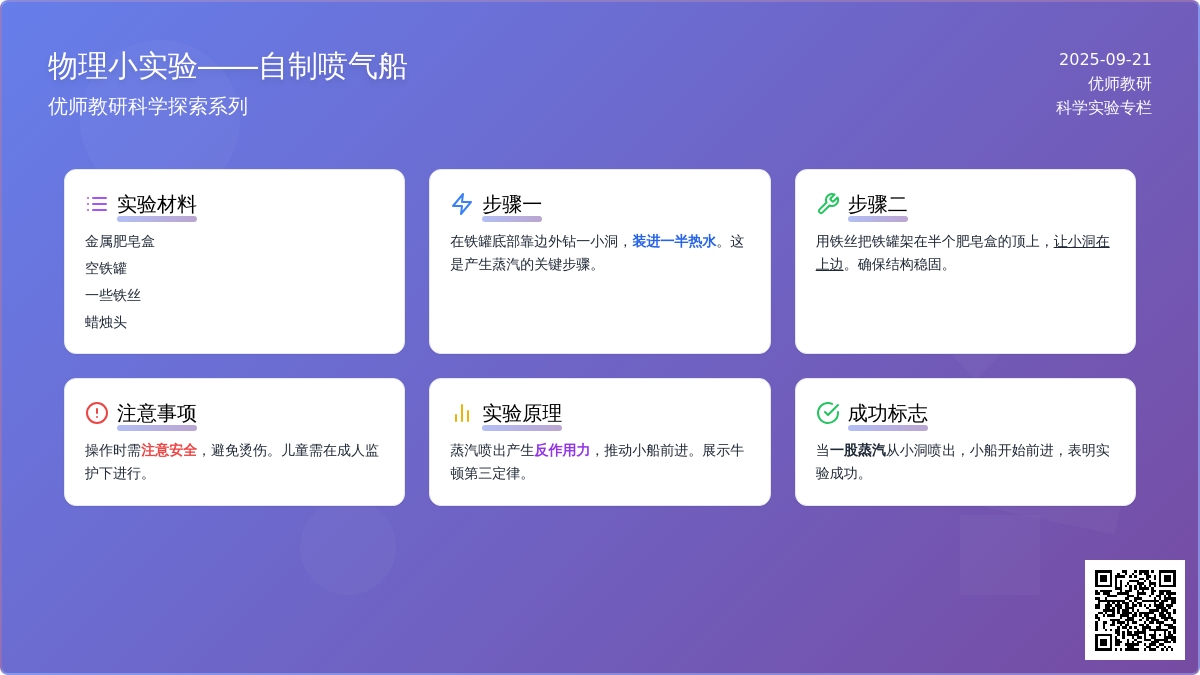Click the check circle icon beside 成功标志

[x=827, y=413]
